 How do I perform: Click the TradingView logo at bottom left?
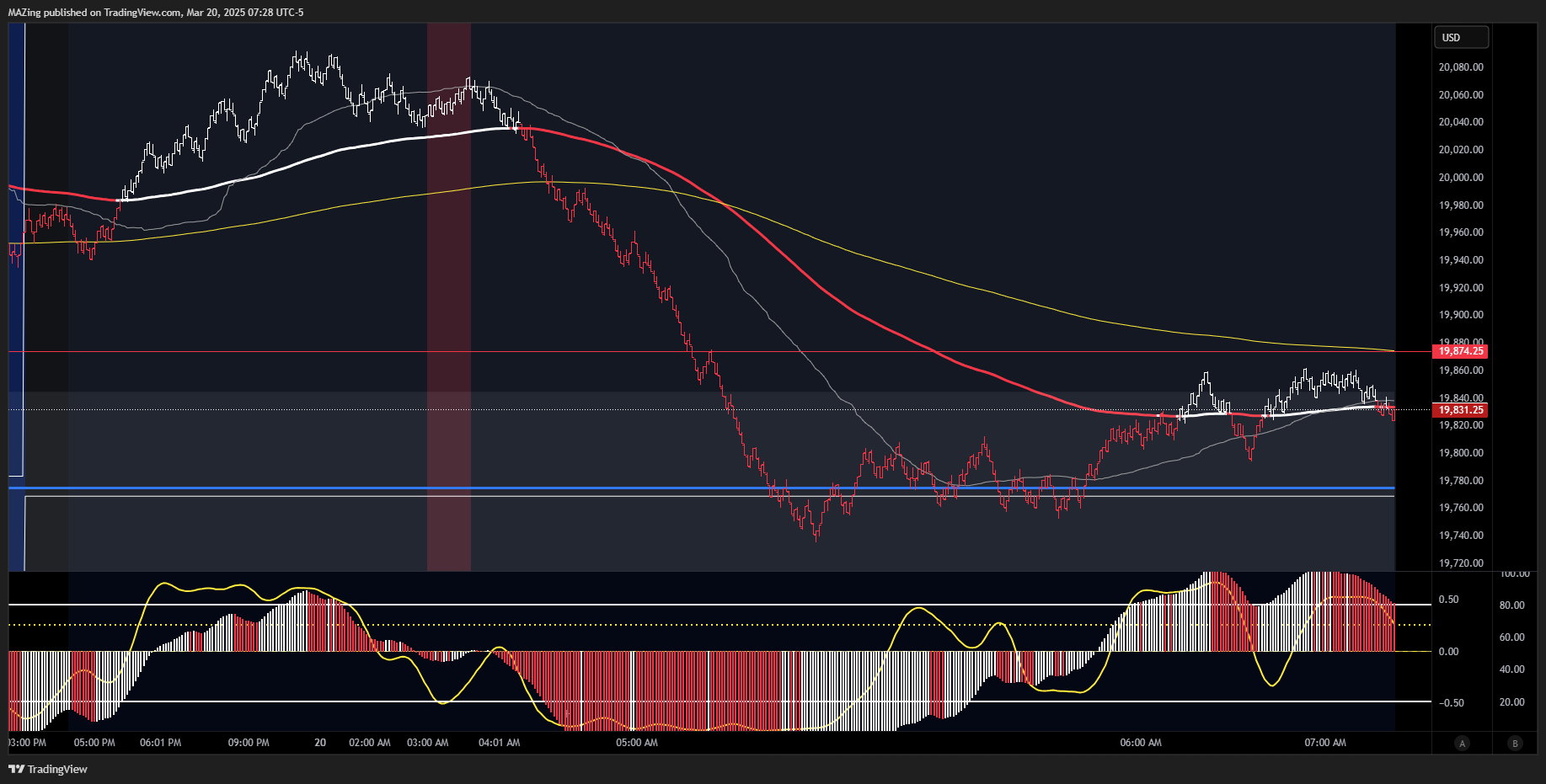pyautogui.click(x=48, y=769)
